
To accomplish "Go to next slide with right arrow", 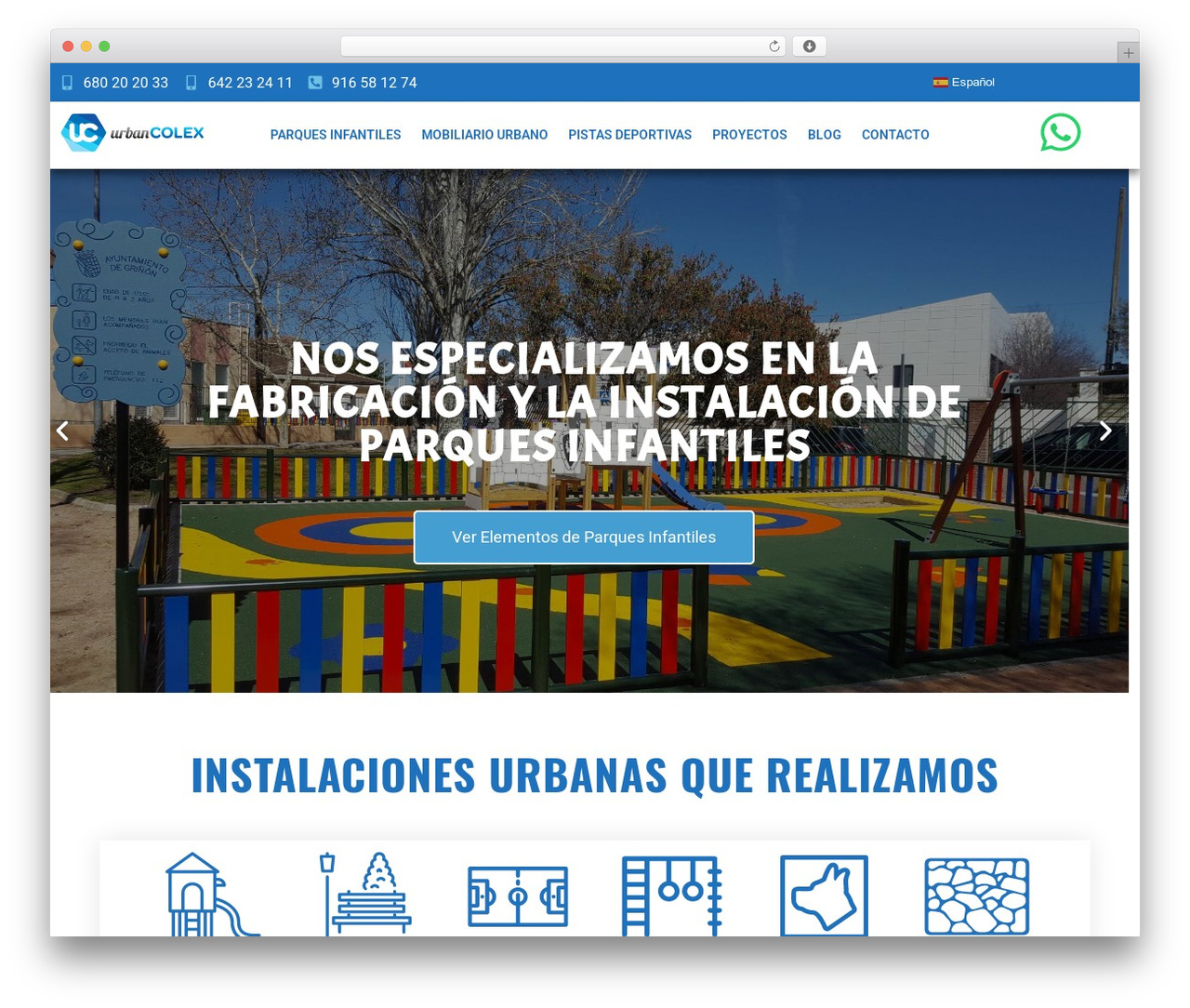I will (1104, 431).
